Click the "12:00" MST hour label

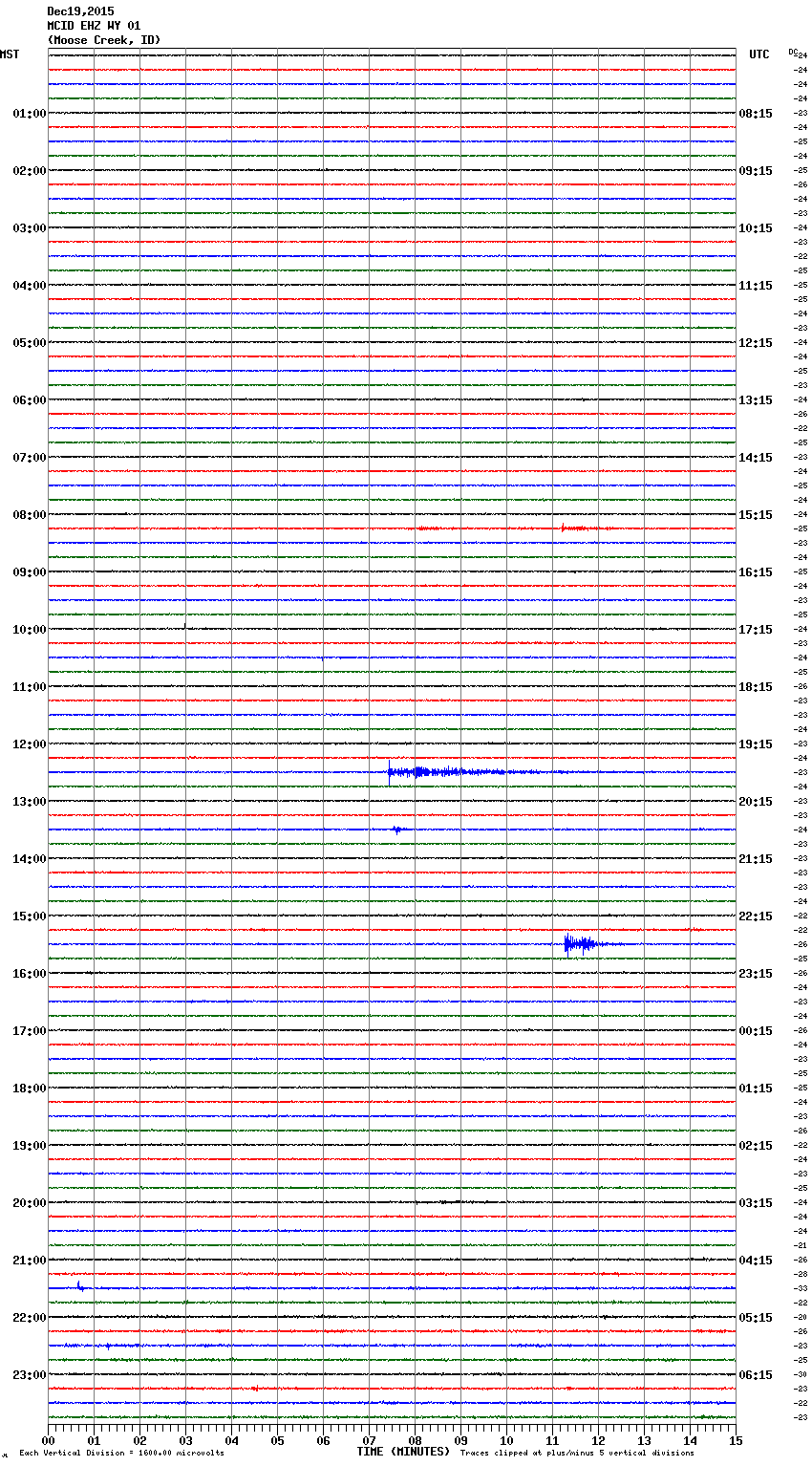pyautogui.click(x=30, y=744)
